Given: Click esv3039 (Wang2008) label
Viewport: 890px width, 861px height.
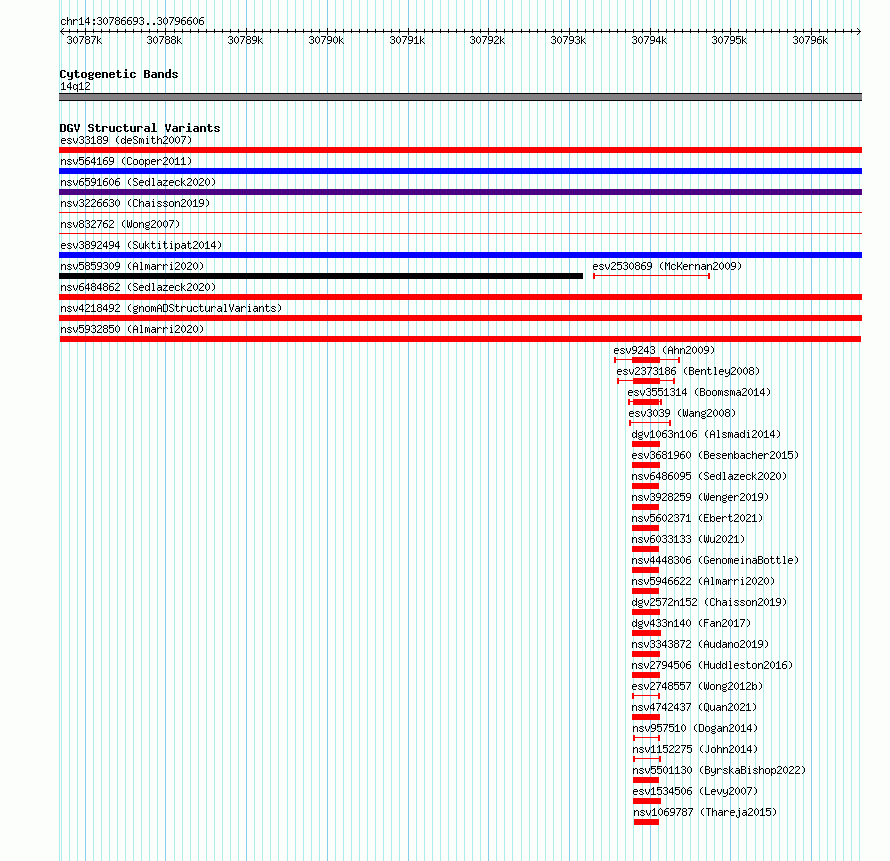Looking at the screenshot, I should pyautogui.click(x=682, y=413).
